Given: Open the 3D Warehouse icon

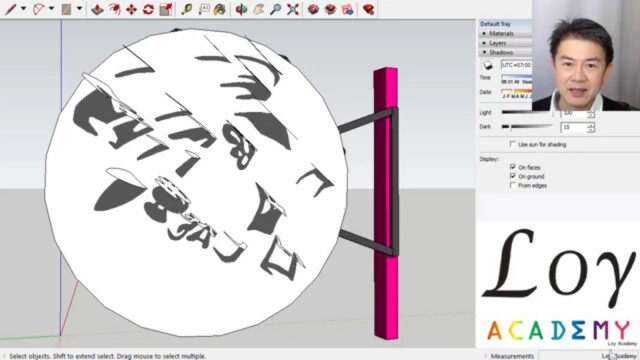Looking at the screenshot, I should [x=313, y=9].
